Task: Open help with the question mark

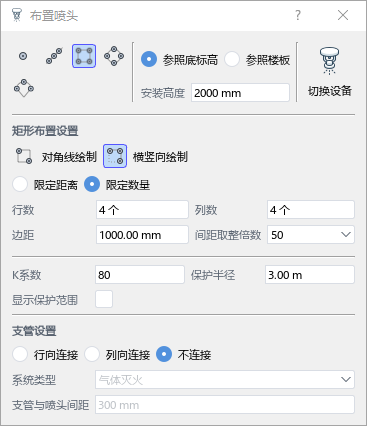Action: pyautogui.click(x=298, y=15)
